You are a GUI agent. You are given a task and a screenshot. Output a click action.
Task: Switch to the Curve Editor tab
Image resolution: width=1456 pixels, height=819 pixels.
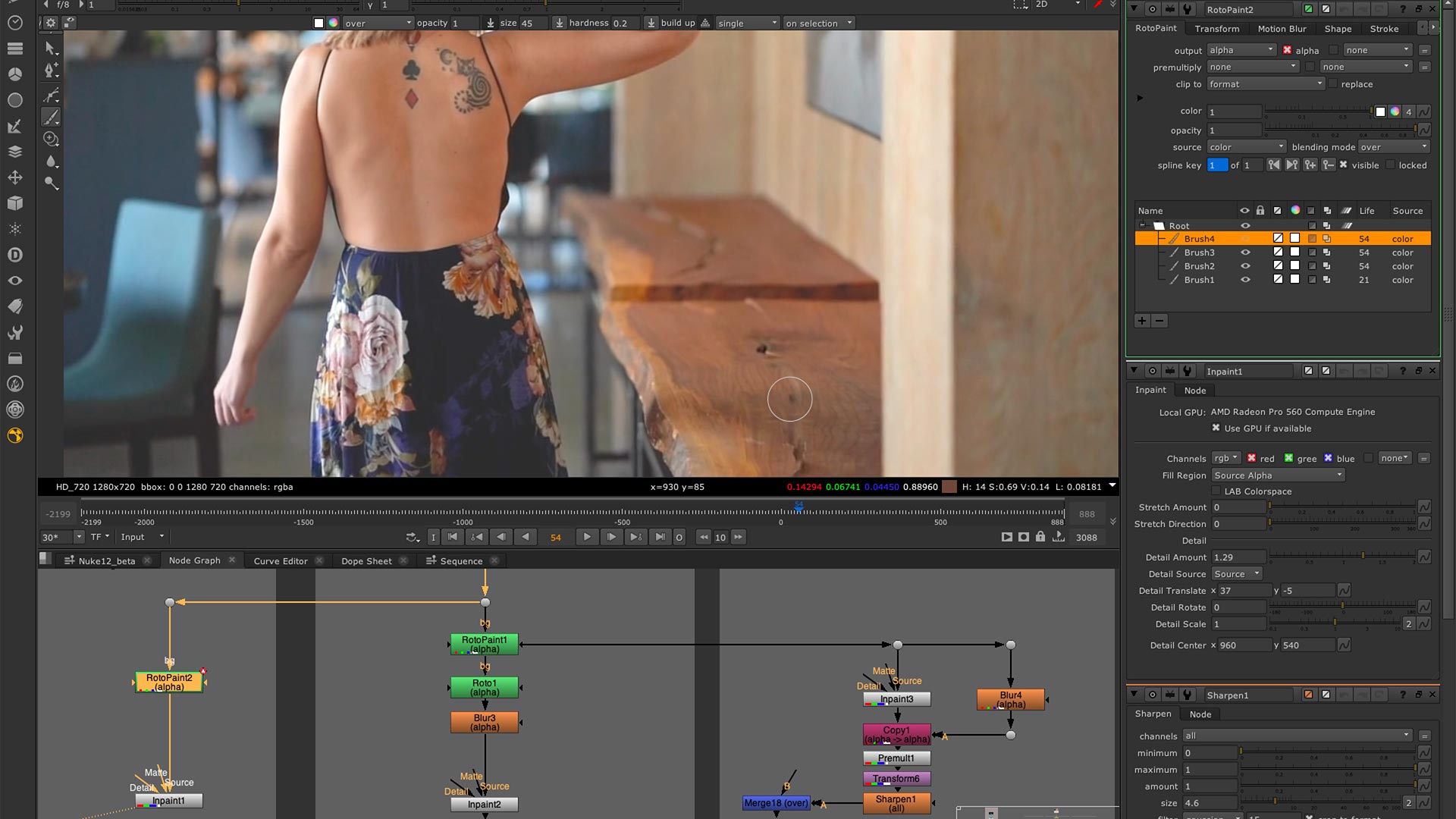tap(281, 560)
